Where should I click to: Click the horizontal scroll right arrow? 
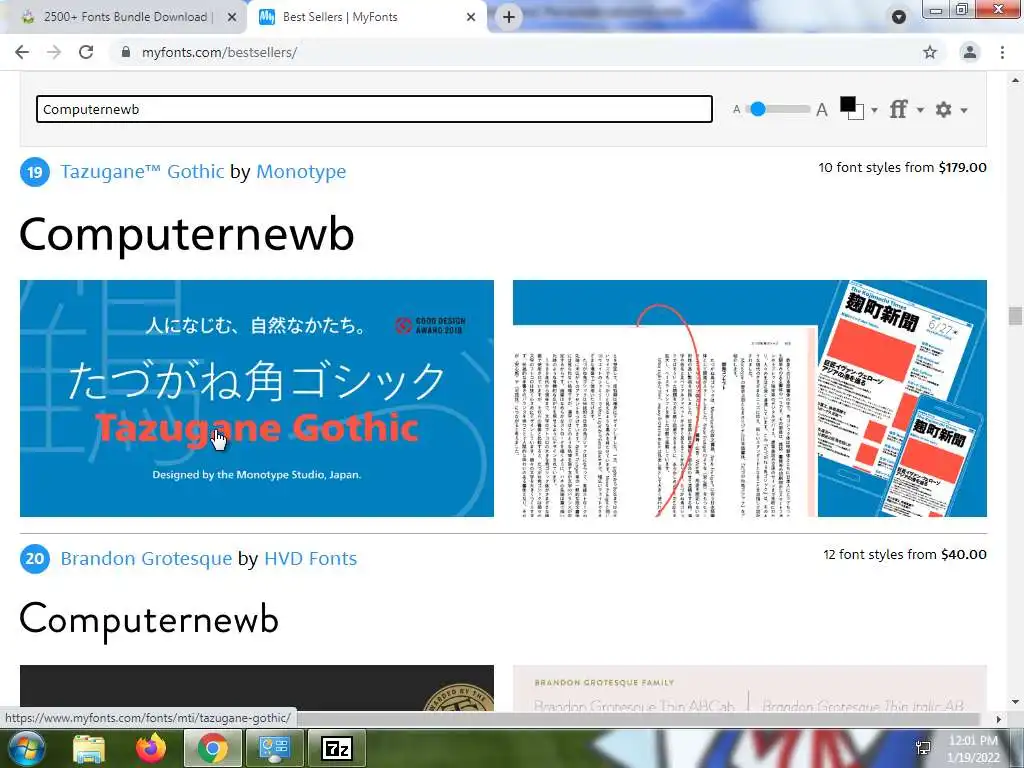(998, 719)
